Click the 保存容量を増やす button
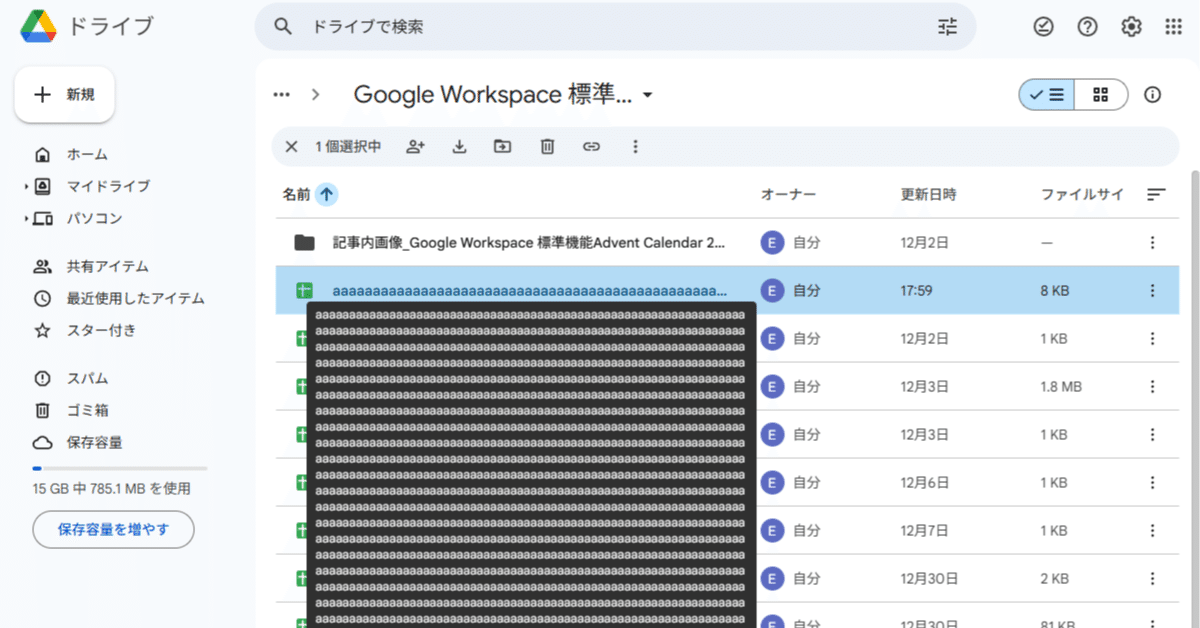Image resolution: width=1200 pixels, height=628 pixels. [113, 529]
